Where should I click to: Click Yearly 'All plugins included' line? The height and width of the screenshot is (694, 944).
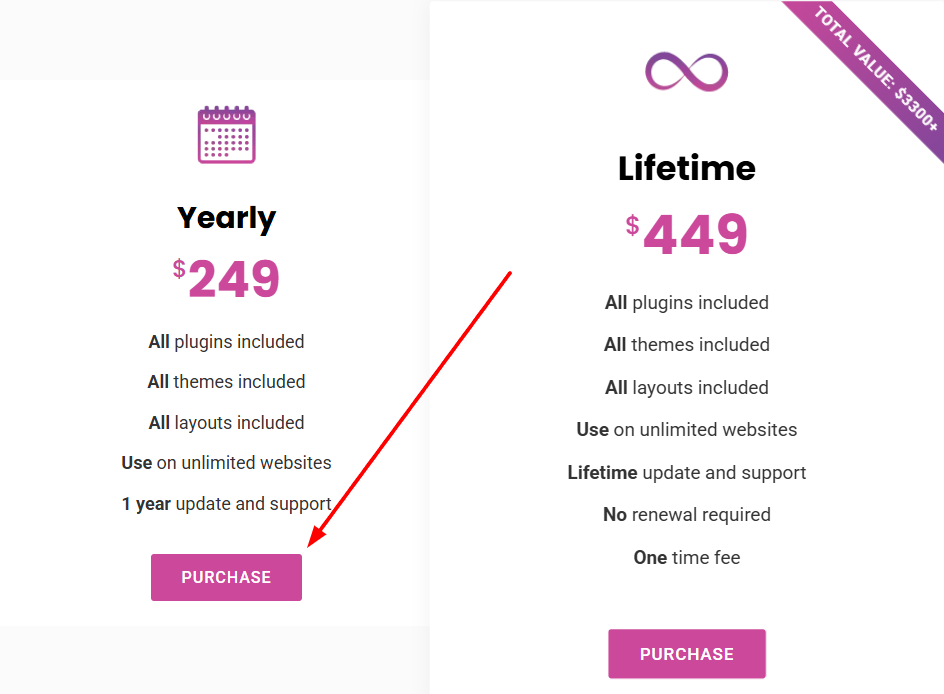[226, 342]
